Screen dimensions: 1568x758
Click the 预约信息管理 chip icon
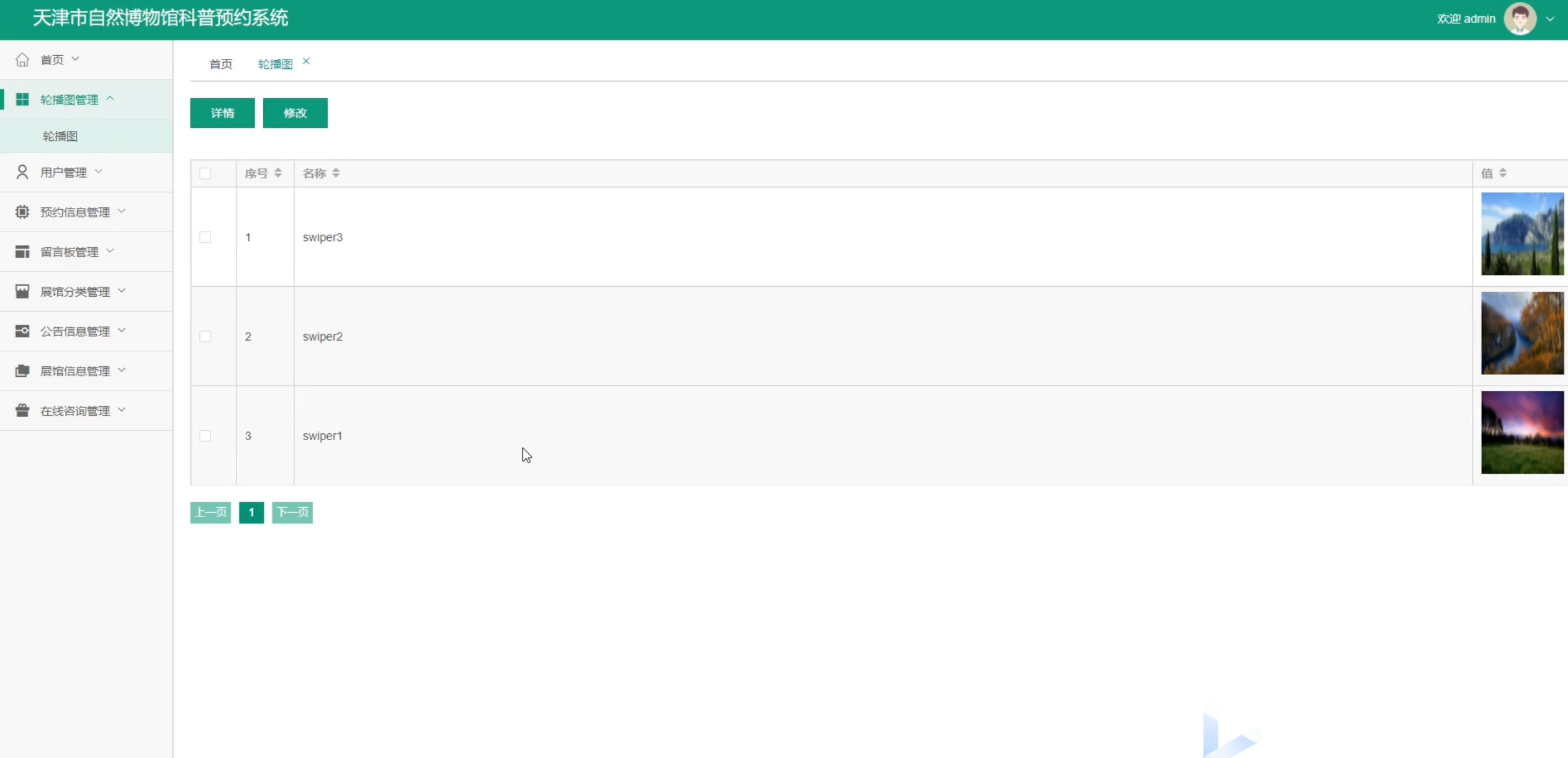click(x=22, y=212)
